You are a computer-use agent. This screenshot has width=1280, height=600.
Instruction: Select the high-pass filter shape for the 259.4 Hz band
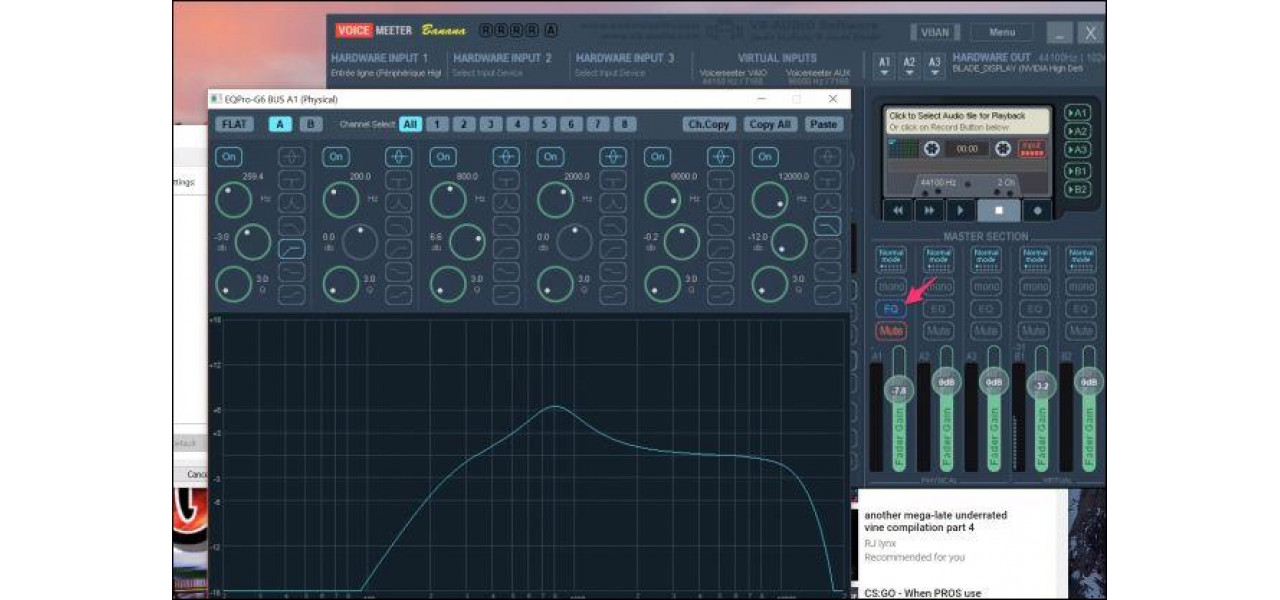(x=292, y=249)
